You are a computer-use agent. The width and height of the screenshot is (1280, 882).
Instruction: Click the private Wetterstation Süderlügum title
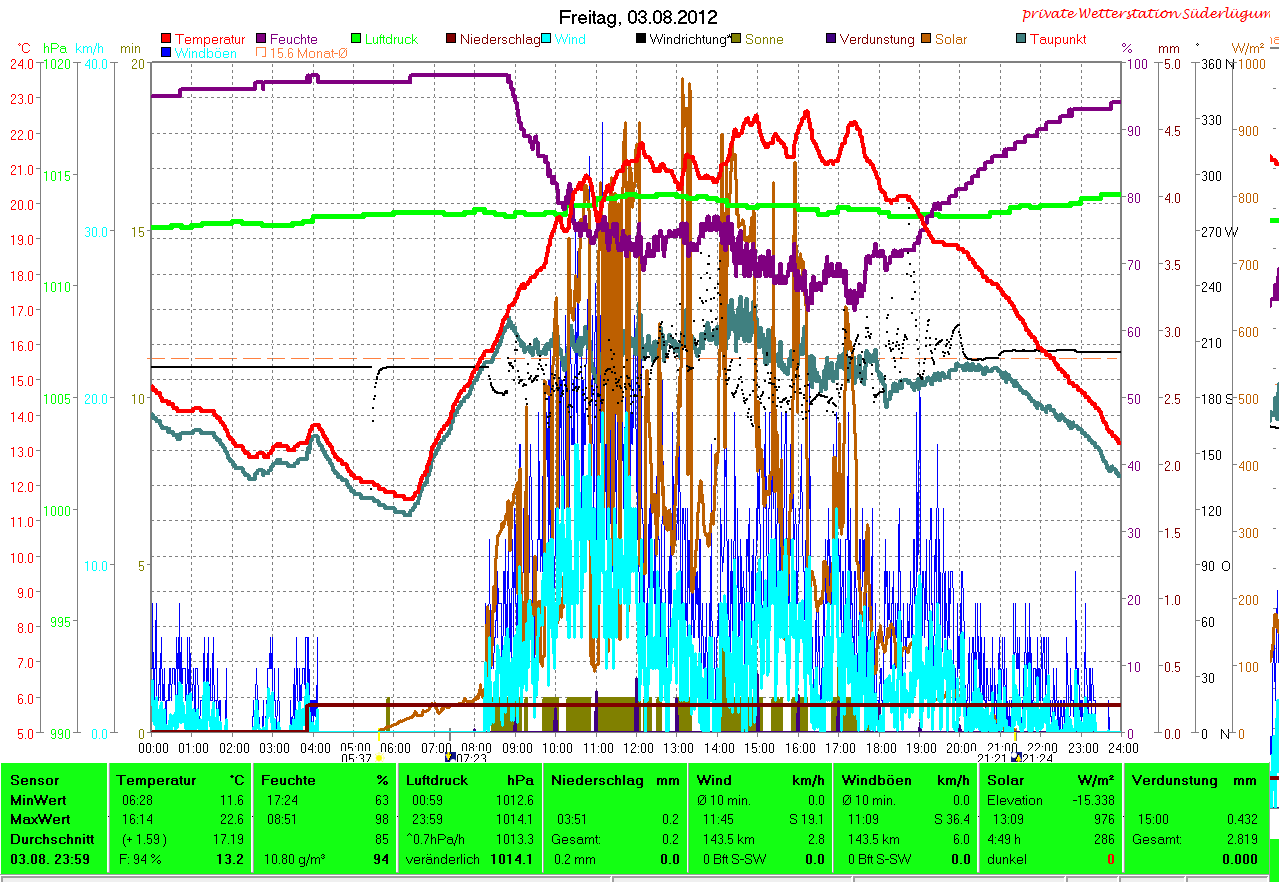tap(1150, 14)
